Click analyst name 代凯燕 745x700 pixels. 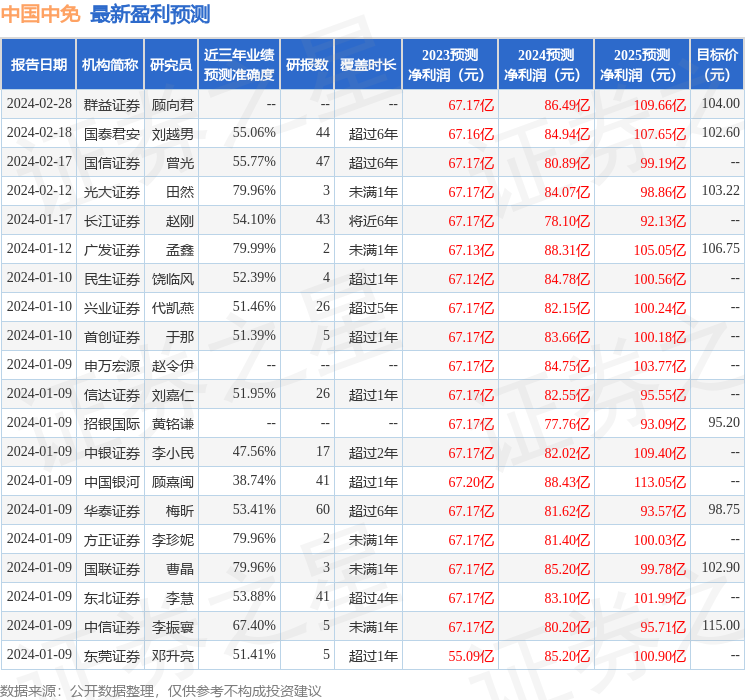pos(173,308)
